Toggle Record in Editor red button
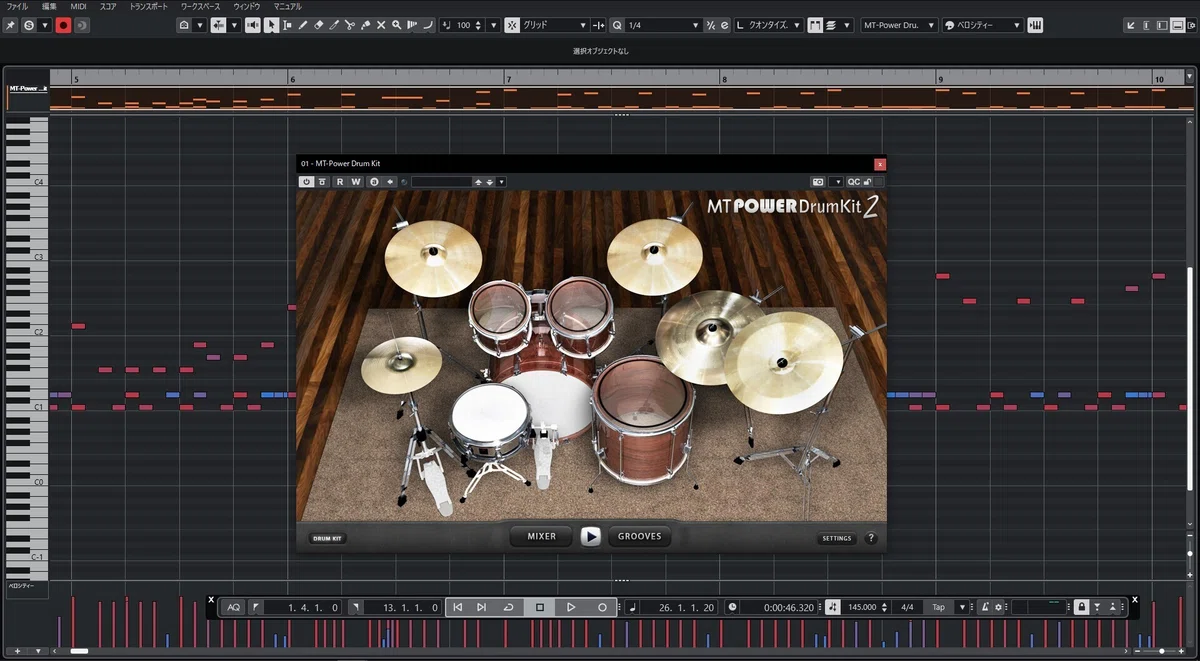The image size is (1200, 661). click(x=63, y=25)
